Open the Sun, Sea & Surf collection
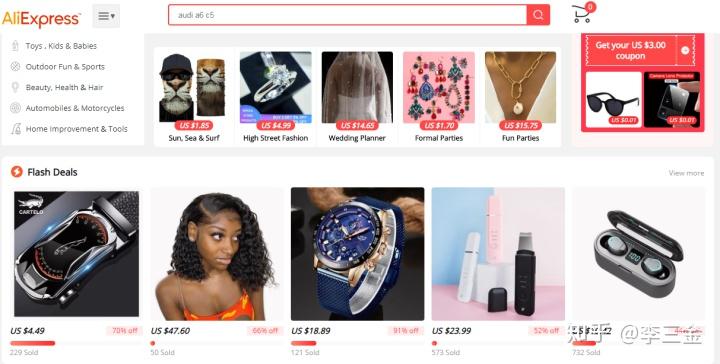The width and height of the screenshot is (720, 364). [194, 97]
